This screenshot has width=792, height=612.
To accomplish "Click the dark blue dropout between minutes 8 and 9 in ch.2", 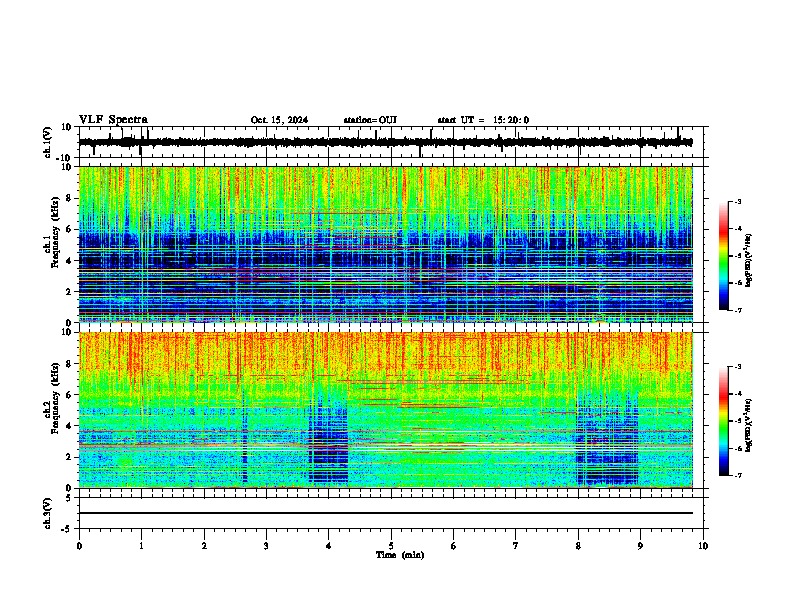I will tap(607, 439).
